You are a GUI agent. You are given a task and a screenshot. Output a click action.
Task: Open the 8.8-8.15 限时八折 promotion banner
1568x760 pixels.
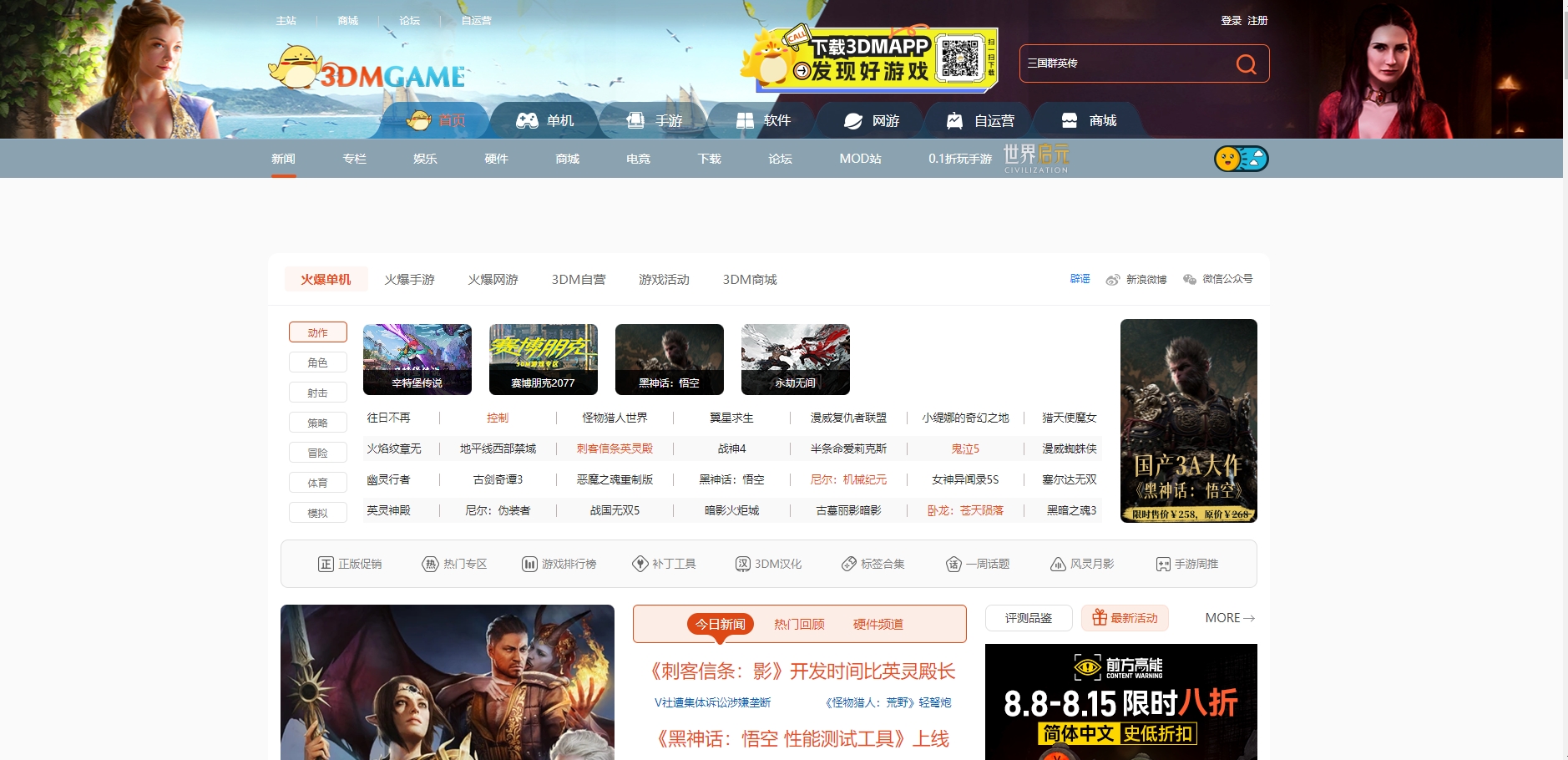tap(1121, 702)
